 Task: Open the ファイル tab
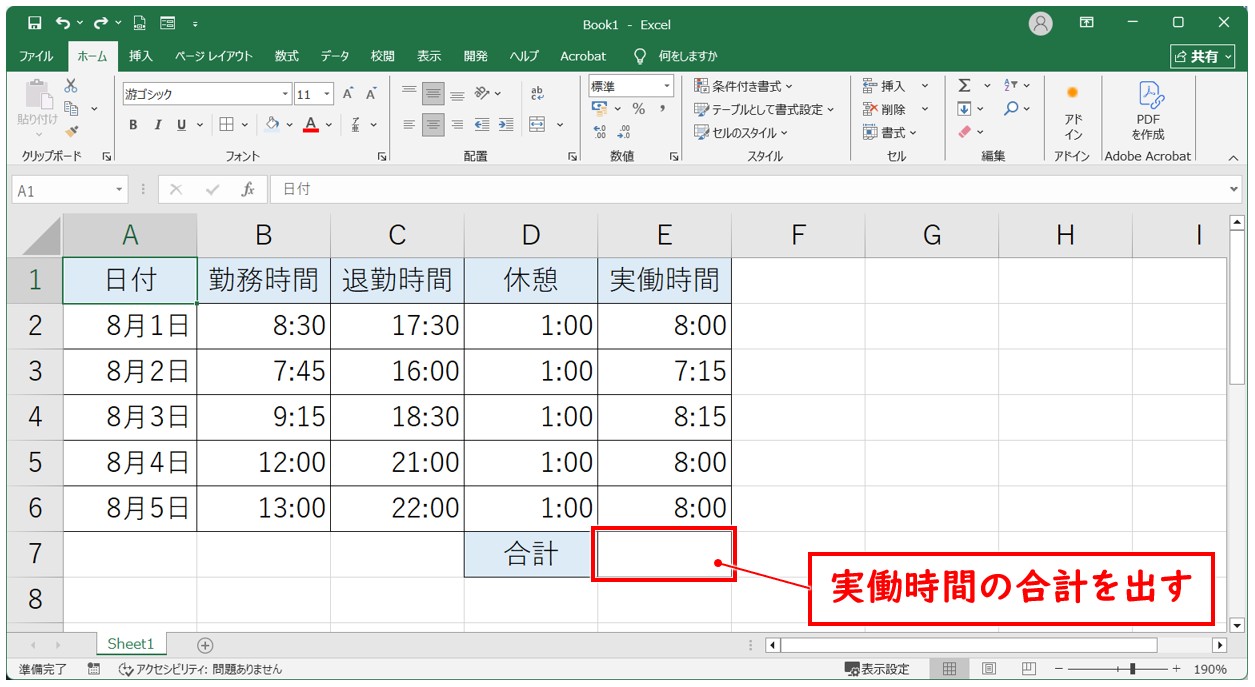coord(36,56)
